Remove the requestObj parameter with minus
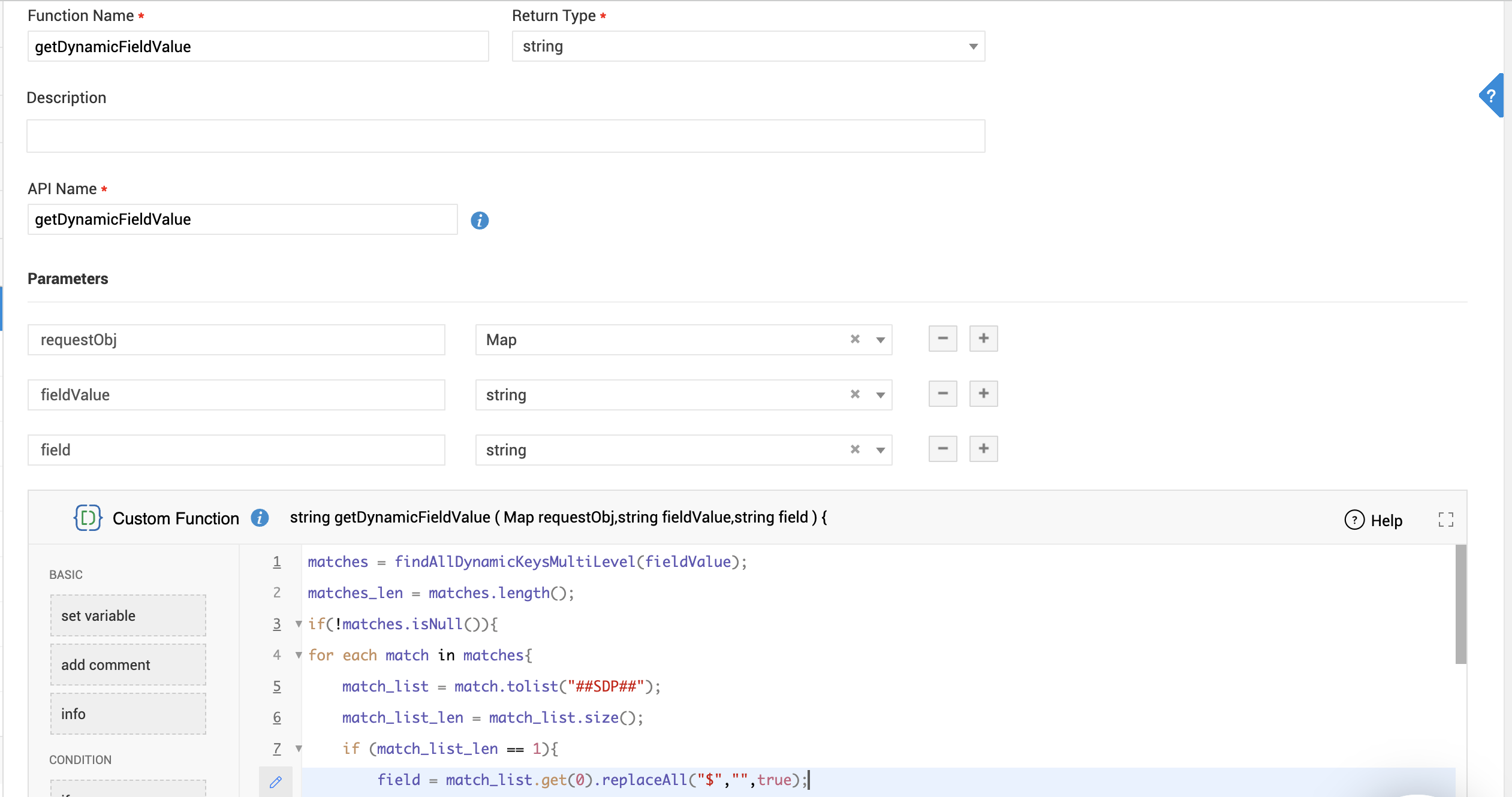Image resolution: width=1512 pixels, height=797 pixels. pos(942,339)
